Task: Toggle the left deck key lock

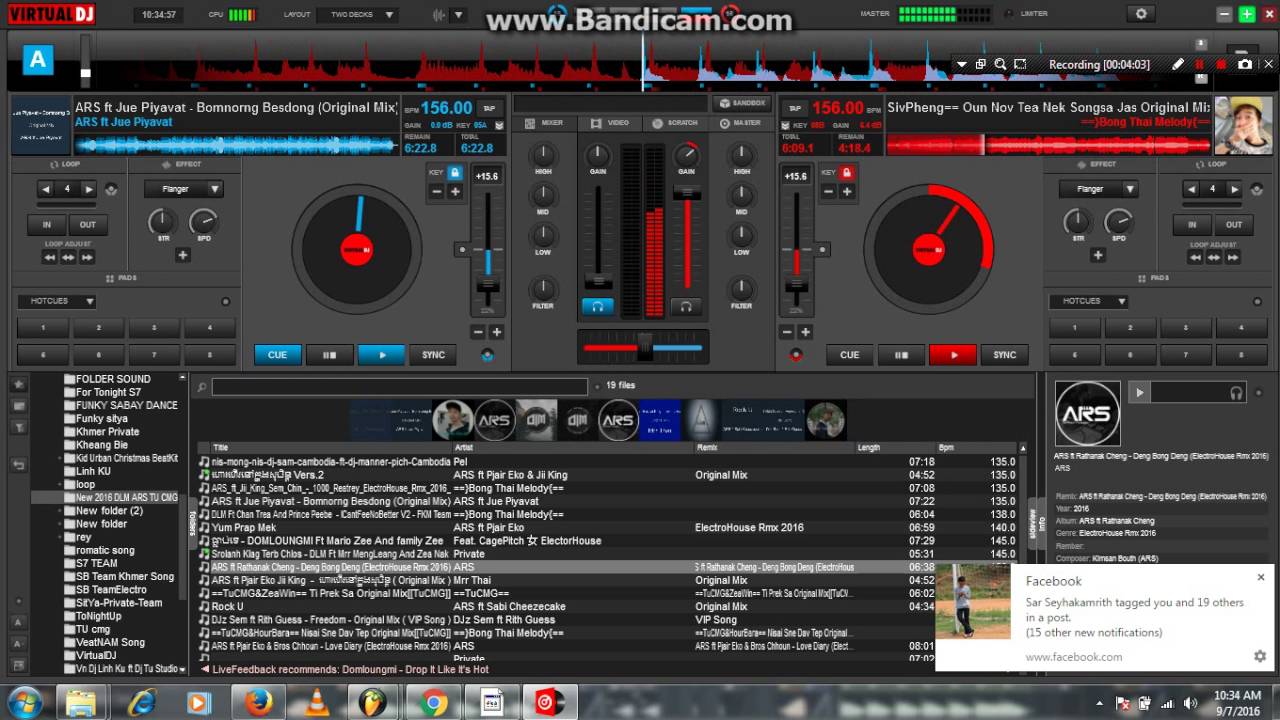Action: pos(455,172)
